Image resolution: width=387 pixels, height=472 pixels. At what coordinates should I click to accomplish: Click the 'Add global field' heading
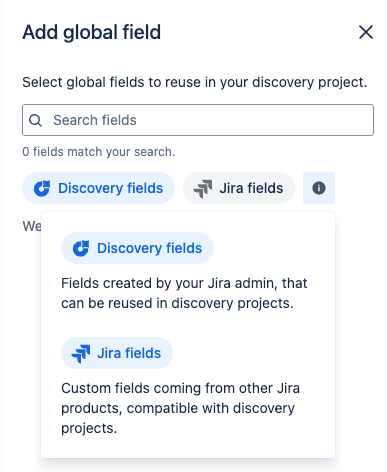point(92,32)
